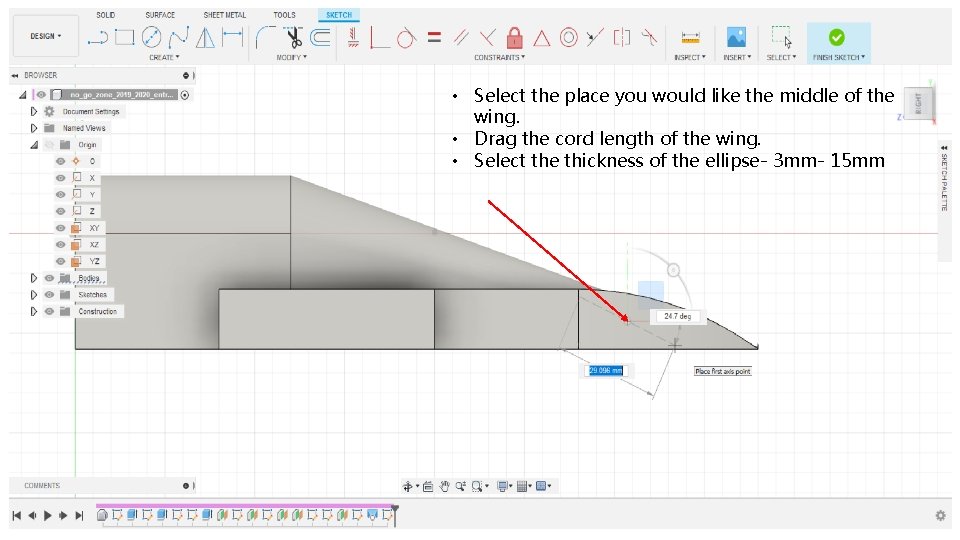Open the CONSTRAINTS dropdown menu

499,58
